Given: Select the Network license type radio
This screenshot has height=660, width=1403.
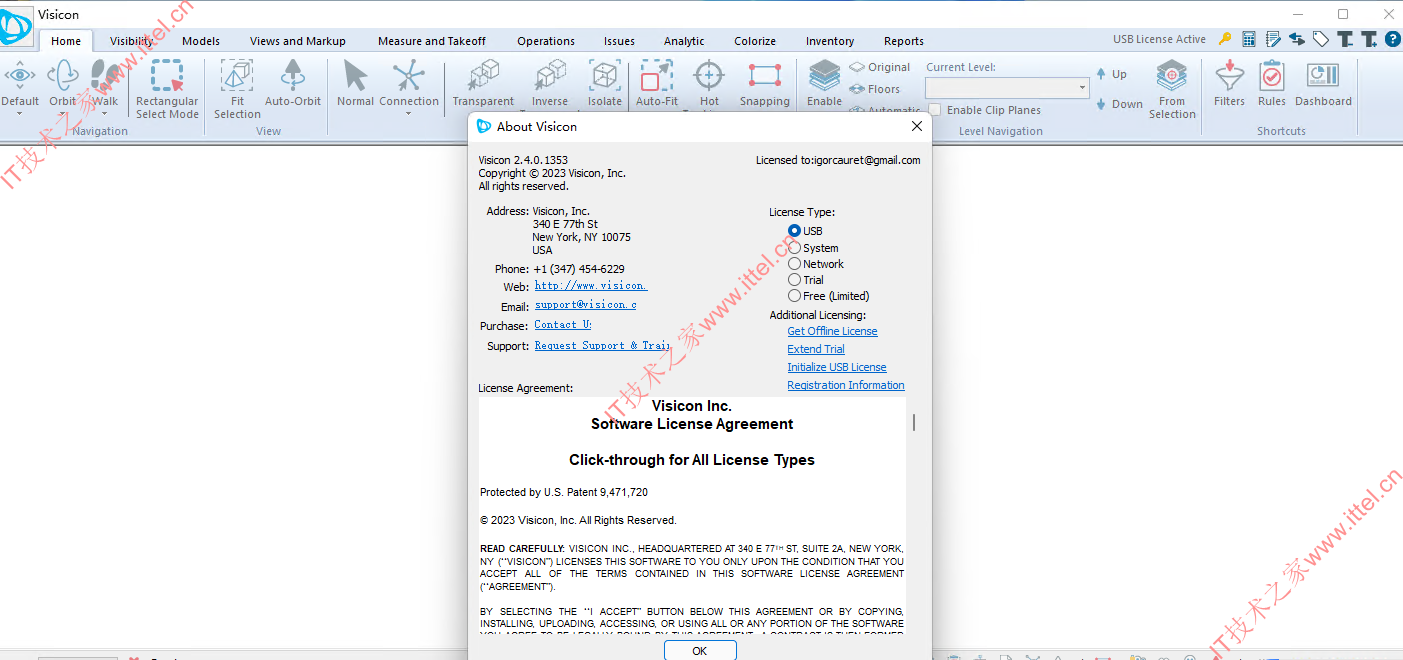Looking at the screenshot, I should pos(794,264).
